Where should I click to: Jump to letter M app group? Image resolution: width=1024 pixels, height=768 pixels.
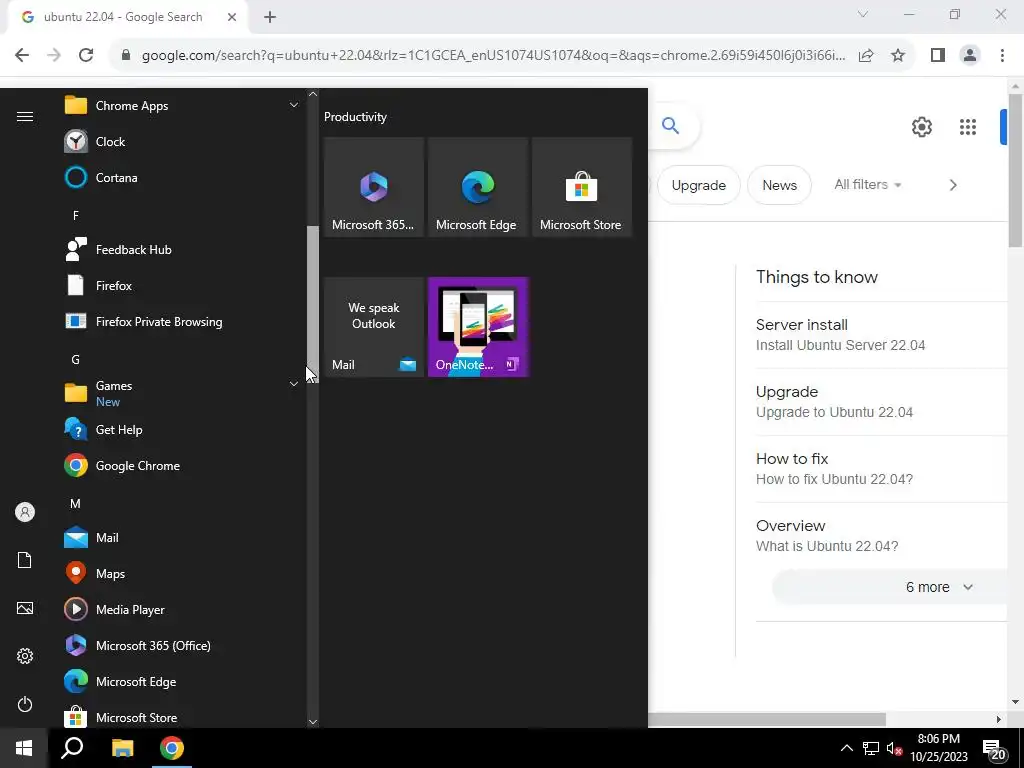coord(76,504)
